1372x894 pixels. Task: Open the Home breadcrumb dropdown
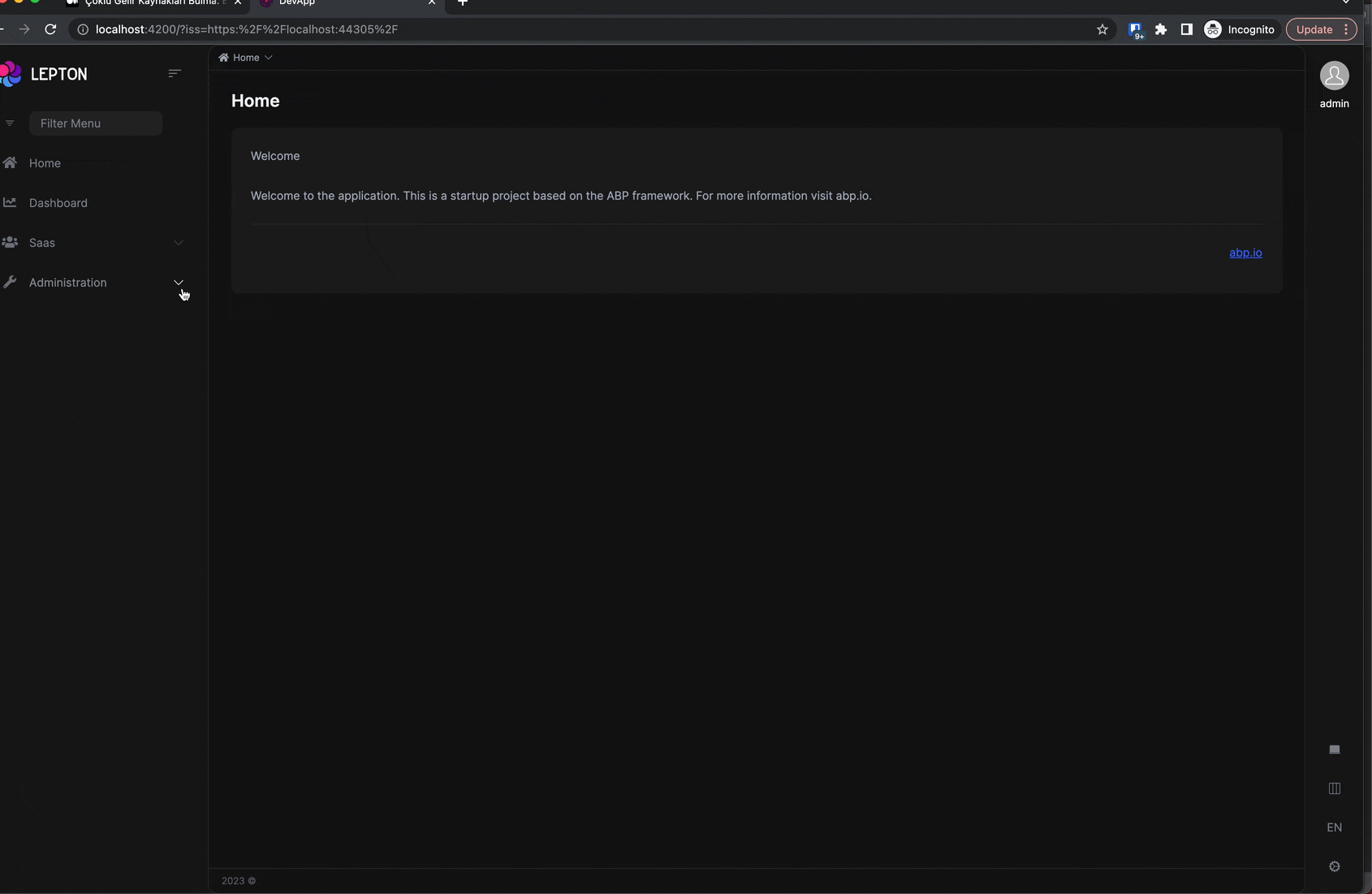point(245,58)
